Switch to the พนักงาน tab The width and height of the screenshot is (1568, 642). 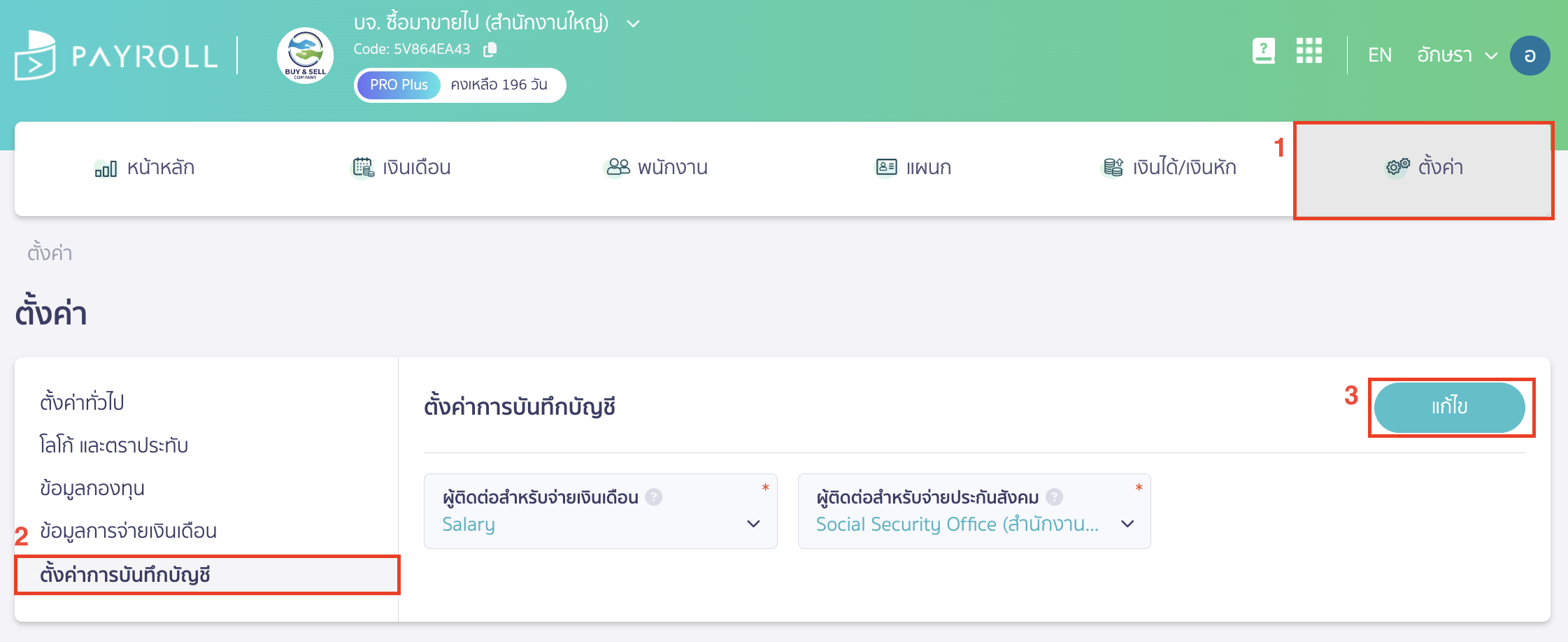655,167
